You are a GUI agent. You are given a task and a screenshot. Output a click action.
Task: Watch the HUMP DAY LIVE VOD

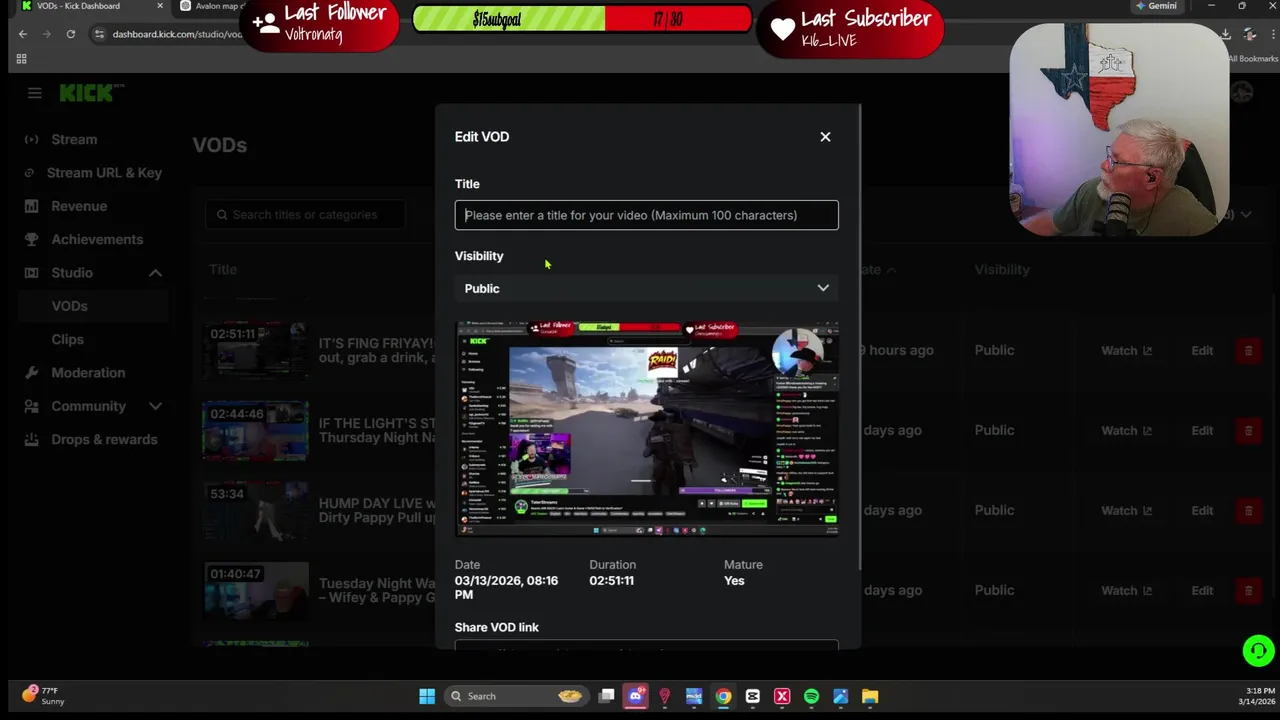1126,511
